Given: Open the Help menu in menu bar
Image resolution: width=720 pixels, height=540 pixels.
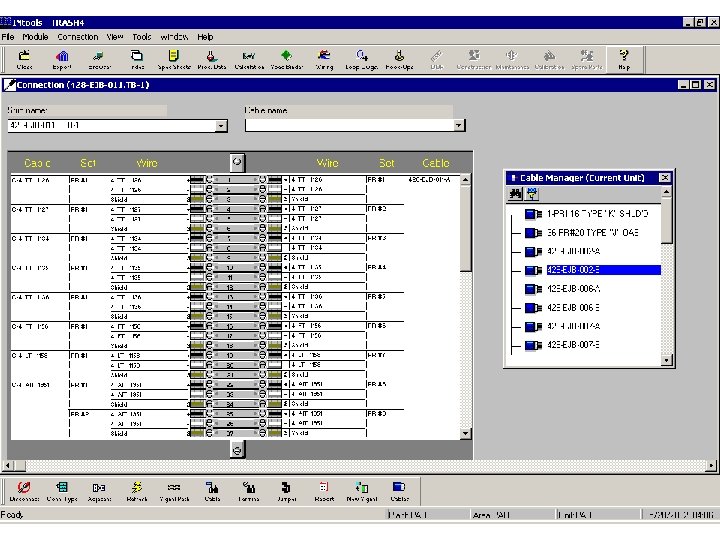Looking at the screenshot, I should coord(205,37).
